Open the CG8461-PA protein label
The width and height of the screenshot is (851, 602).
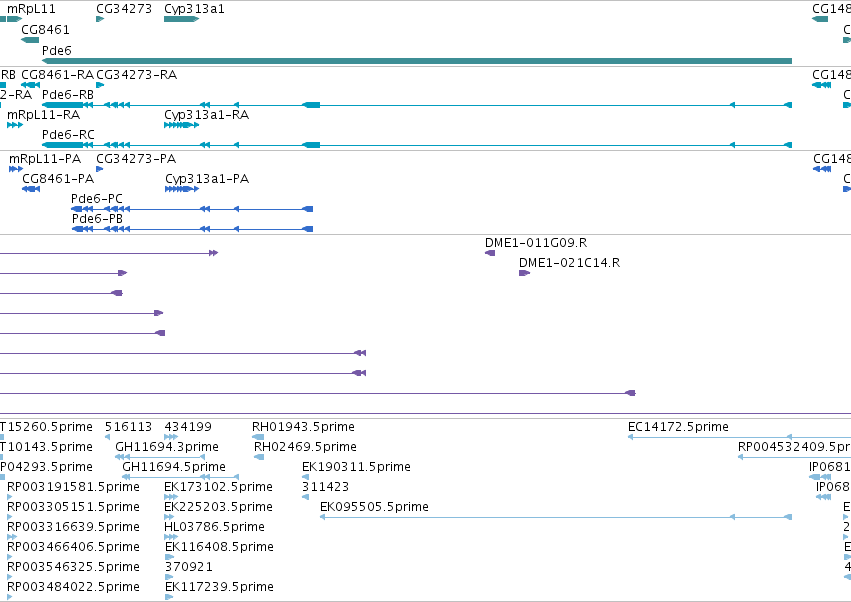(x=58, y=179)
